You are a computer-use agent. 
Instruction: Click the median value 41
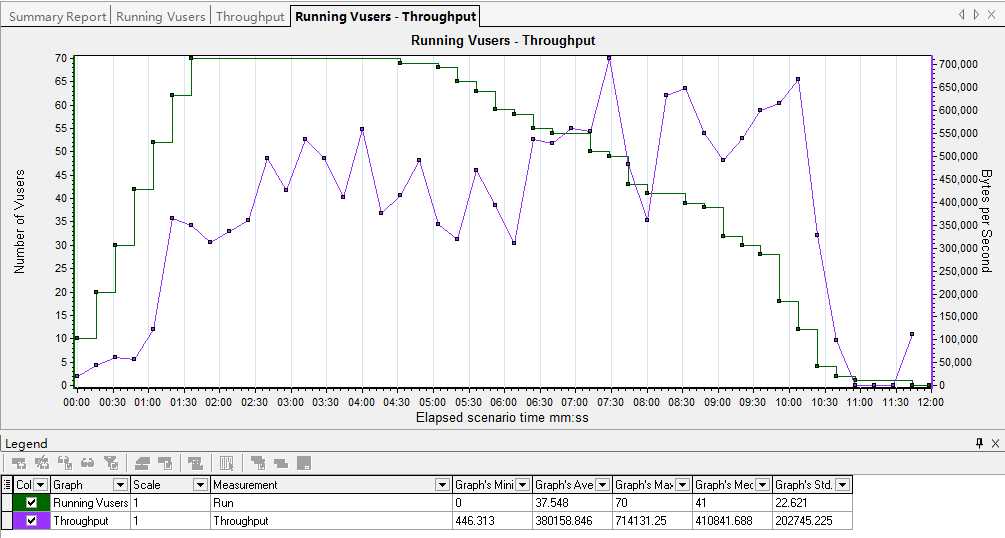702,503
